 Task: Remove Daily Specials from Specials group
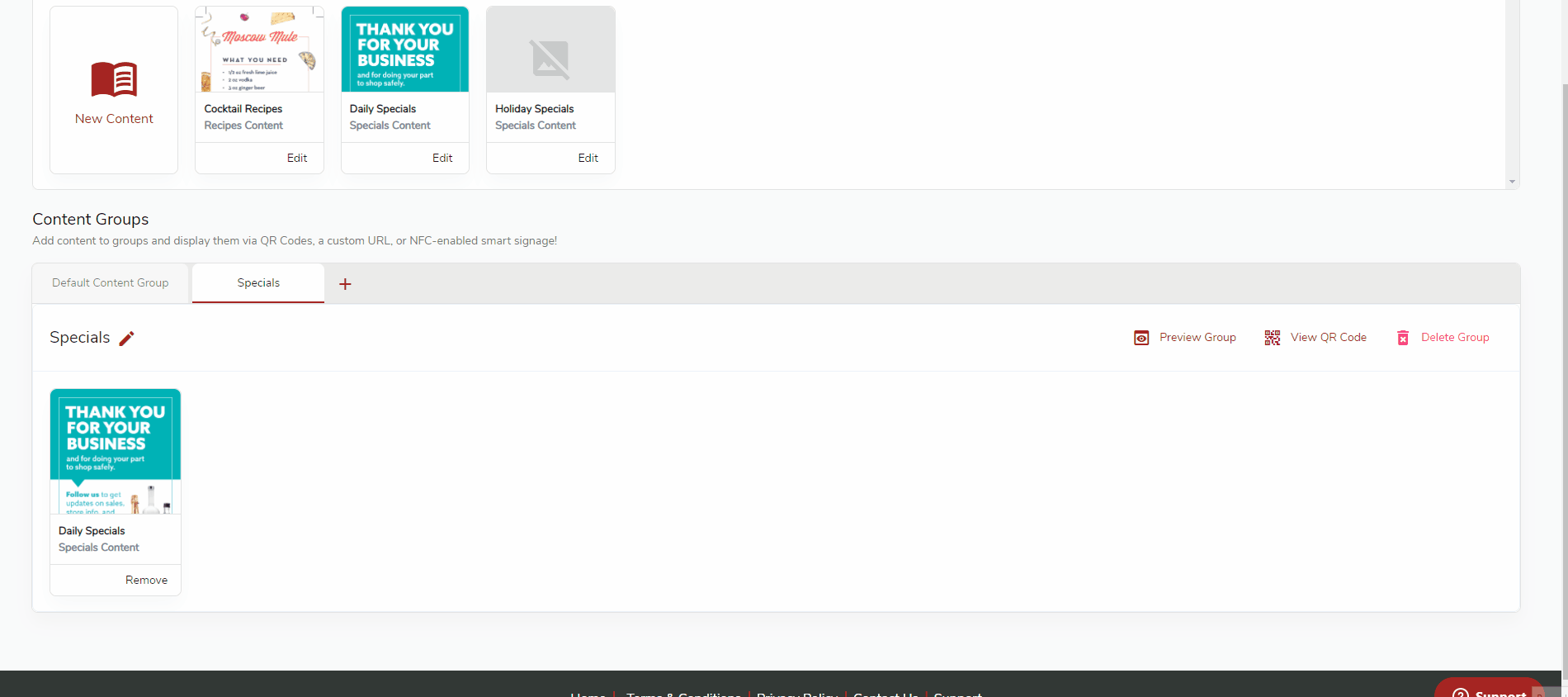click(x=146, y=580)
